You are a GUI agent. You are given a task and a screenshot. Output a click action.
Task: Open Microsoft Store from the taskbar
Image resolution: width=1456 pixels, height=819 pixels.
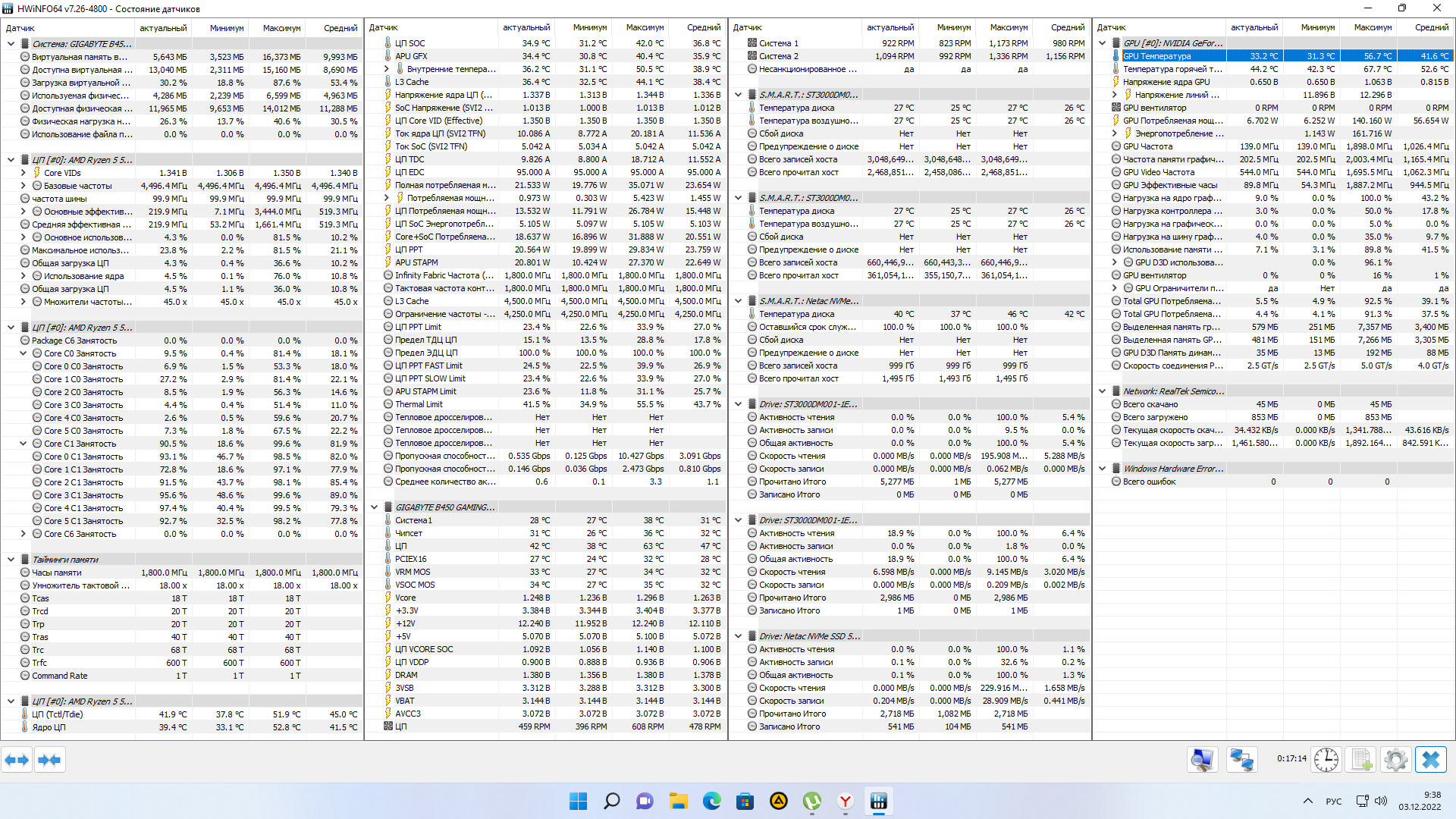click(x=745, y=801)
